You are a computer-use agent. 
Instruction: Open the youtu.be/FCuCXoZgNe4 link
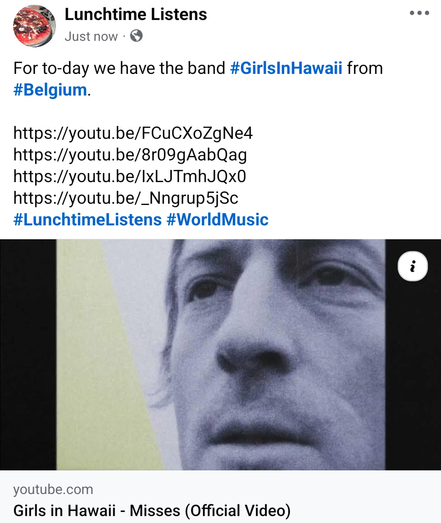tap(133, 133)
